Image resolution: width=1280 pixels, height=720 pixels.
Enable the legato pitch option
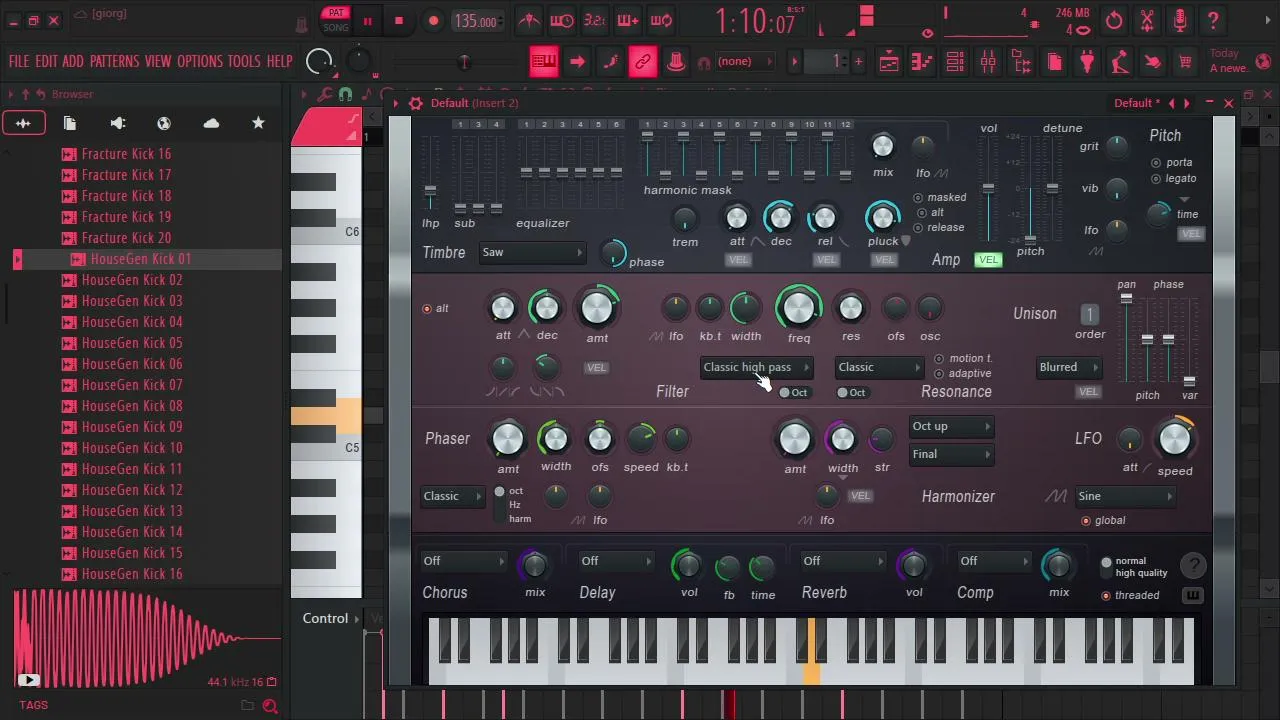(x=1174, y=179)
